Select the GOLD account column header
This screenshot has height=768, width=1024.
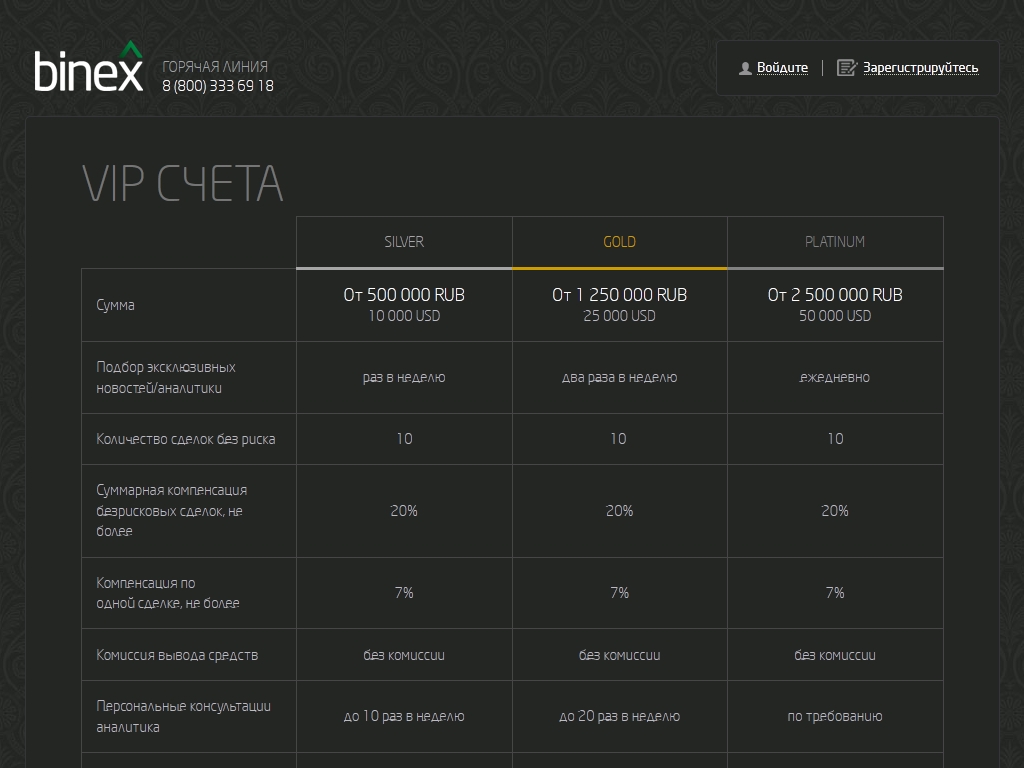point(619,242)
